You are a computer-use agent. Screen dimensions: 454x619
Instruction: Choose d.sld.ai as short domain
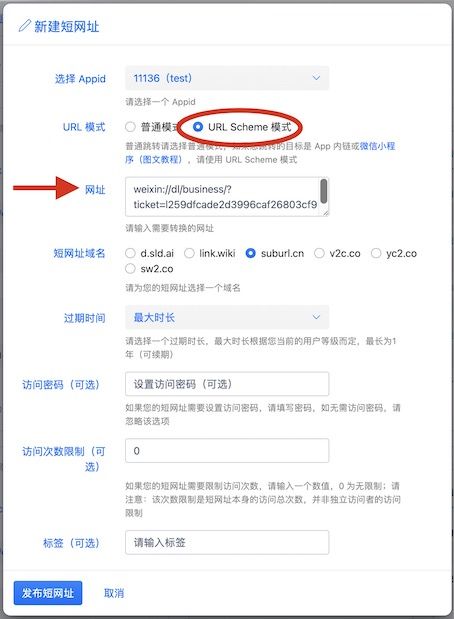click(130, 253)
